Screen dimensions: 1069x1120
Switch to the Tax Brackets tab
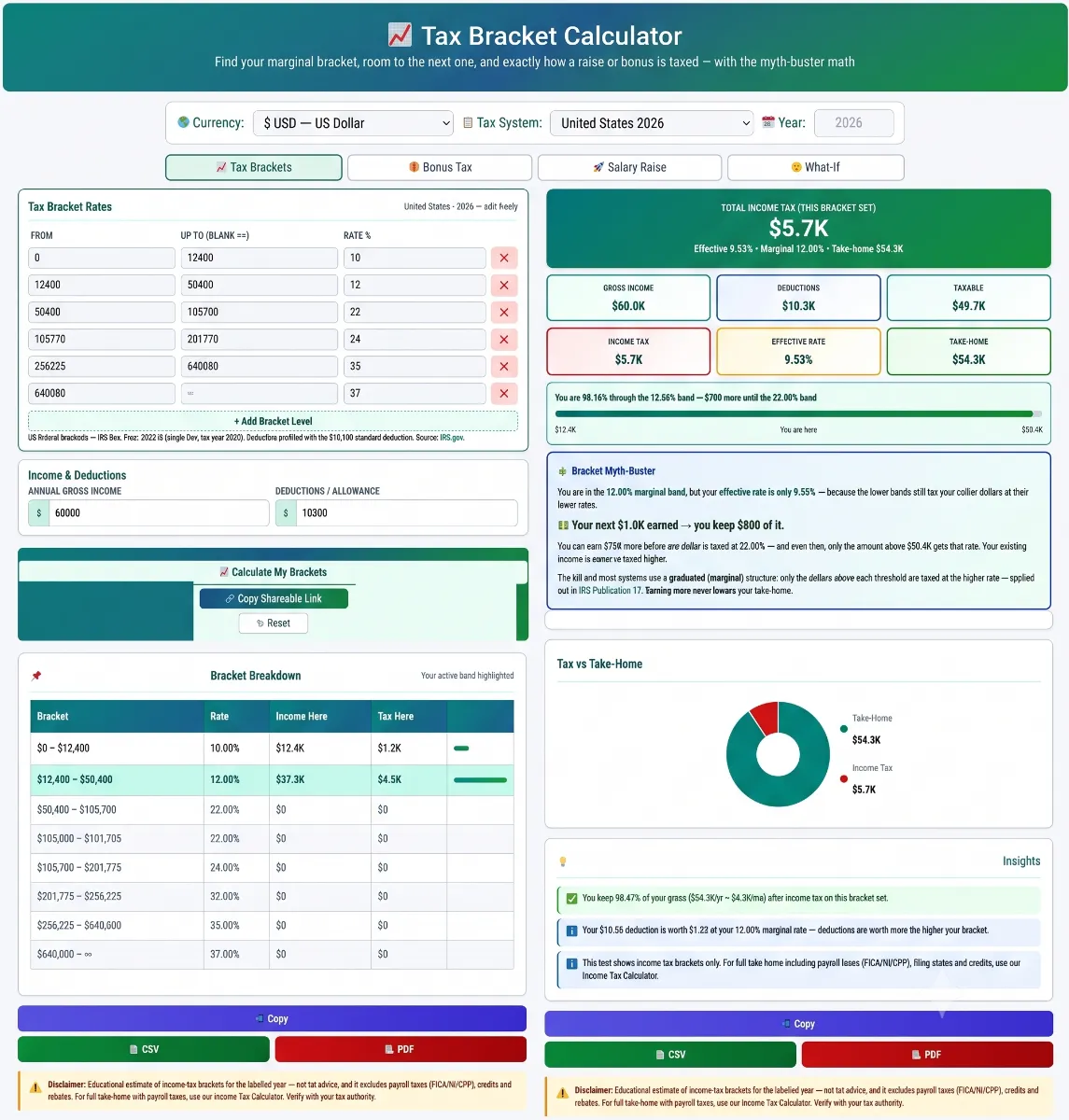[254, 167]
